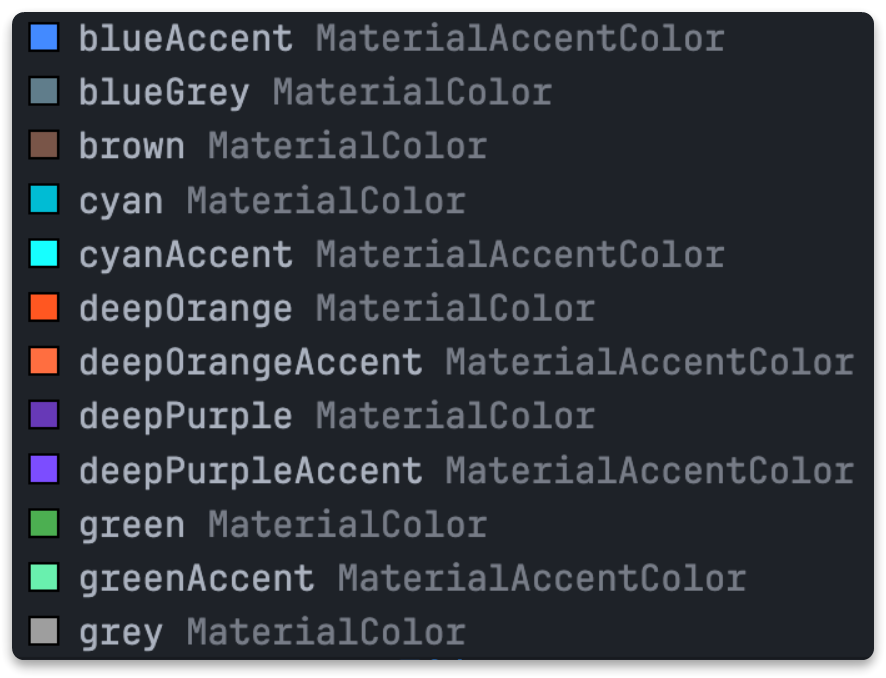Select cyanAccent from the suggestions
This screenshot has height=678, width=886.
[186, 255]
